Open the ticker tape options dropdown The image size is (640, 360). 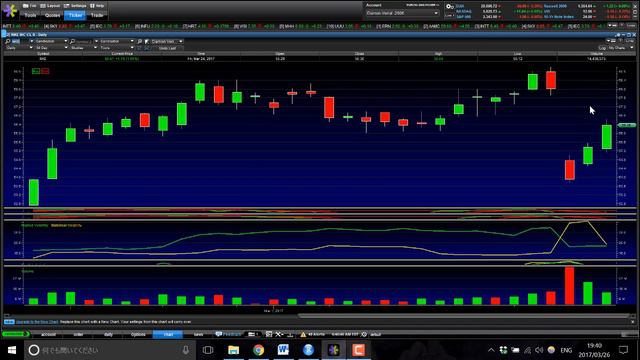(612, 26)
